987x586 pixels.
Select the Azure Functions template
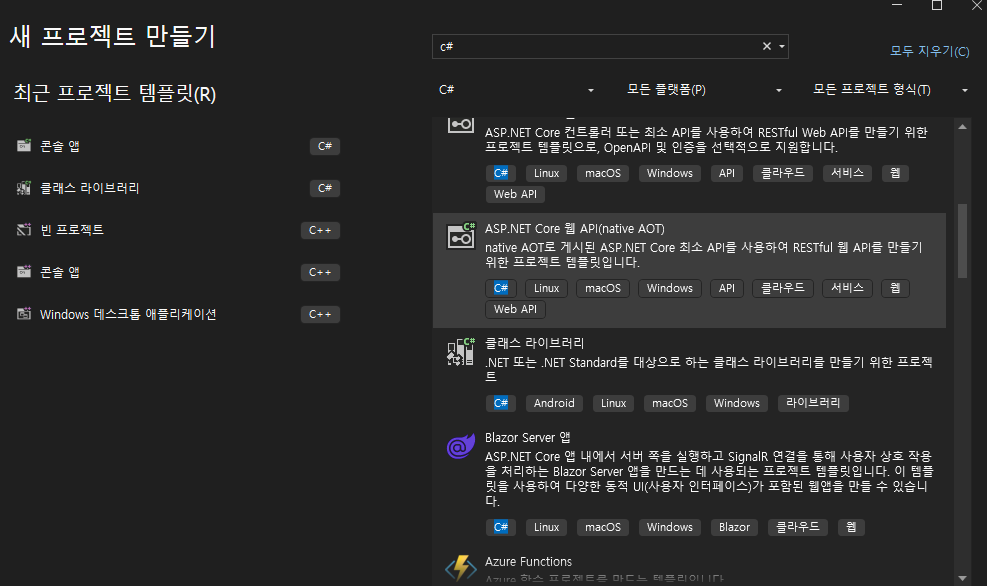(x=689, y=566)
